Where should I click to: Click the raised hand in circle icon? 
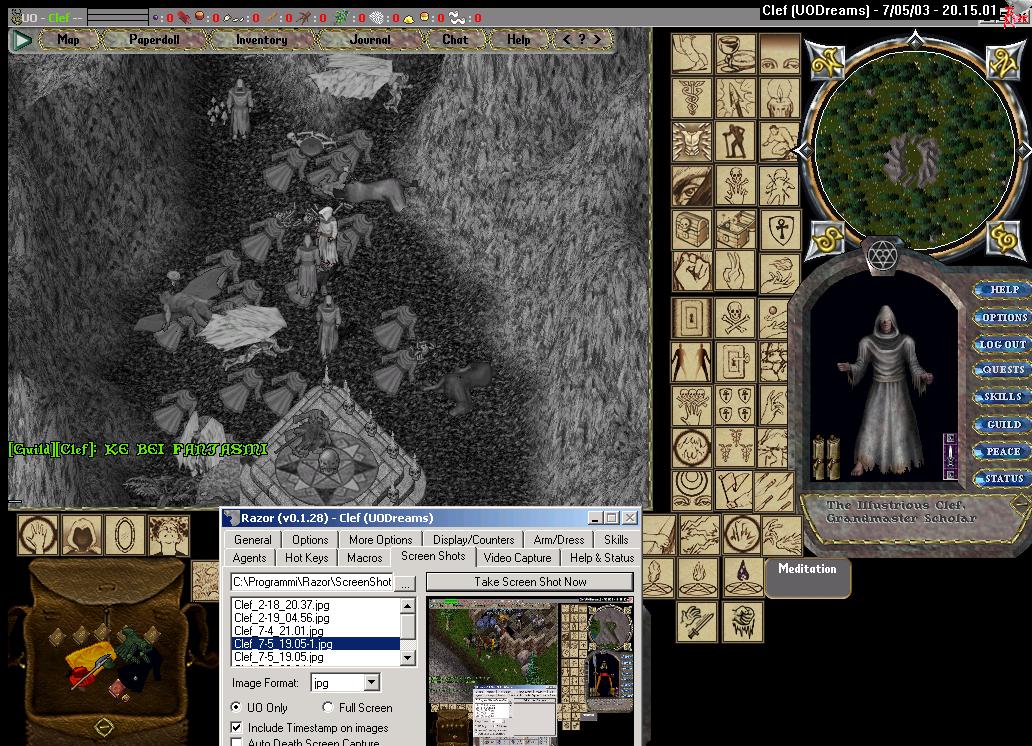(x=38, y=535)
